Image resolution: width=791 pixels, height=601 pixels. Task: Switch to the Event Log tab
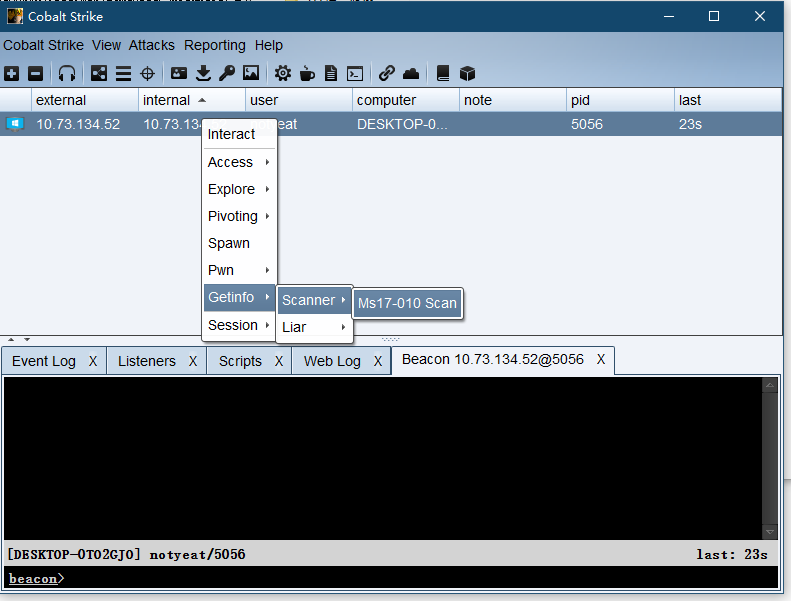tap(44, 361)
